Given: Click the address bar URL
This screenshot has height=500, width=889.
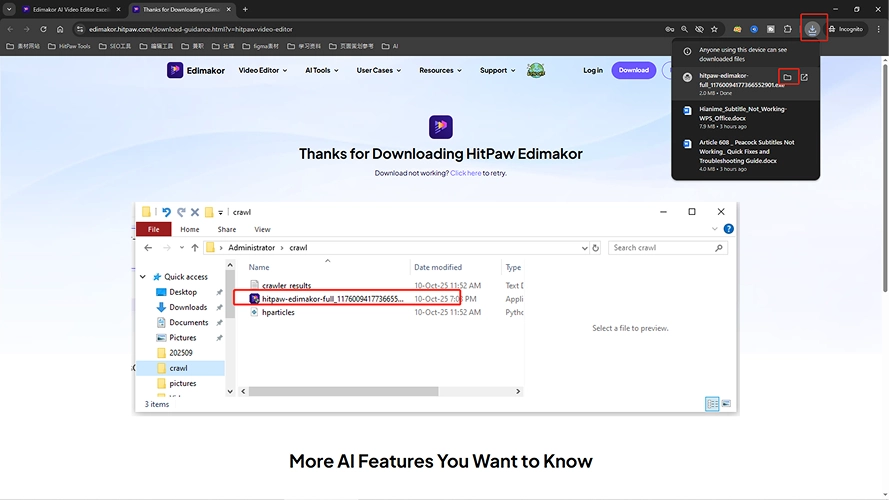Looking at the screenshot, I should click(190, 29).
